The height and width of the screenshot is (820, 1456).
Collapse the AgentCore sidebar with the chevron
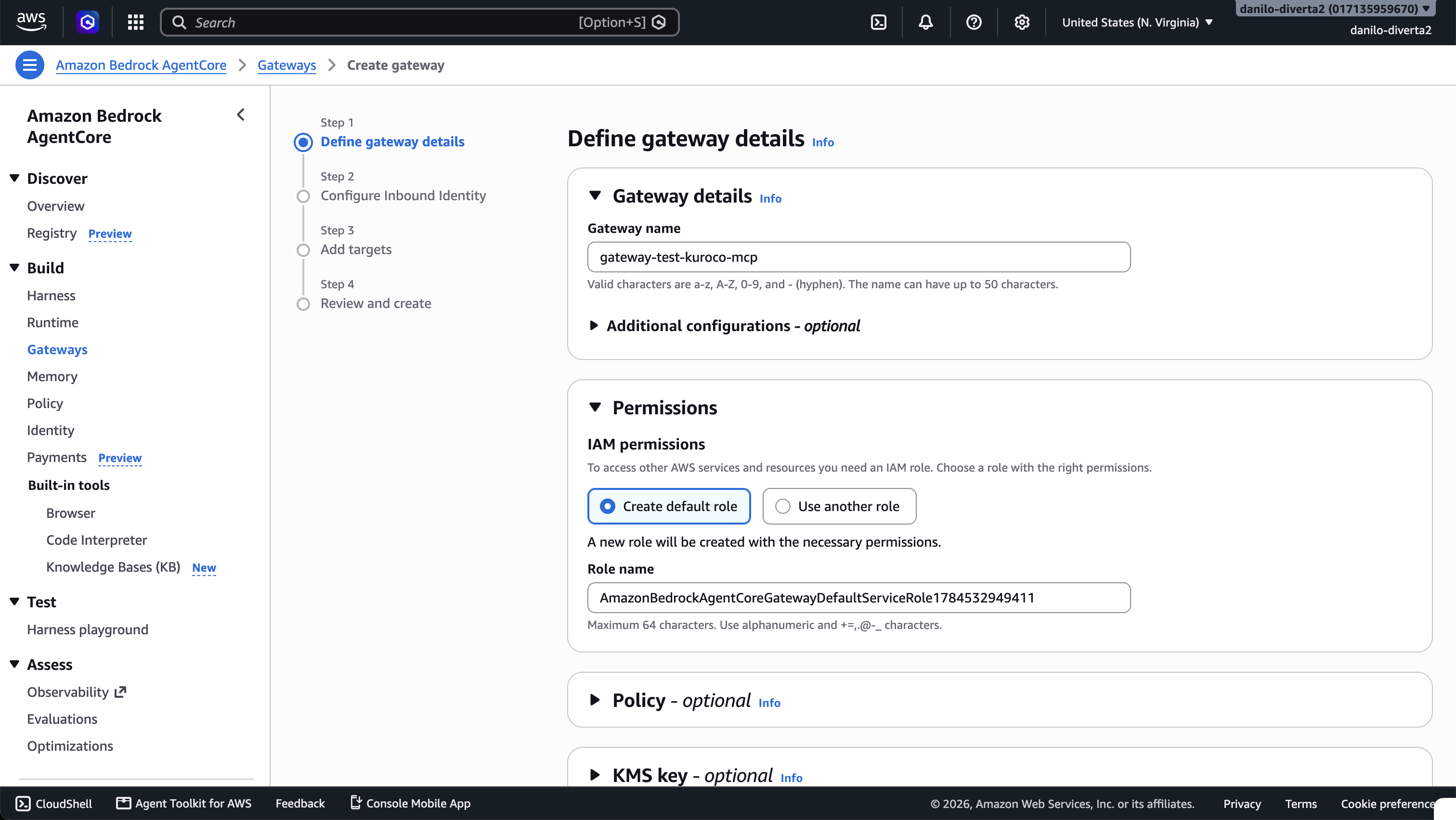click(241, 115)
